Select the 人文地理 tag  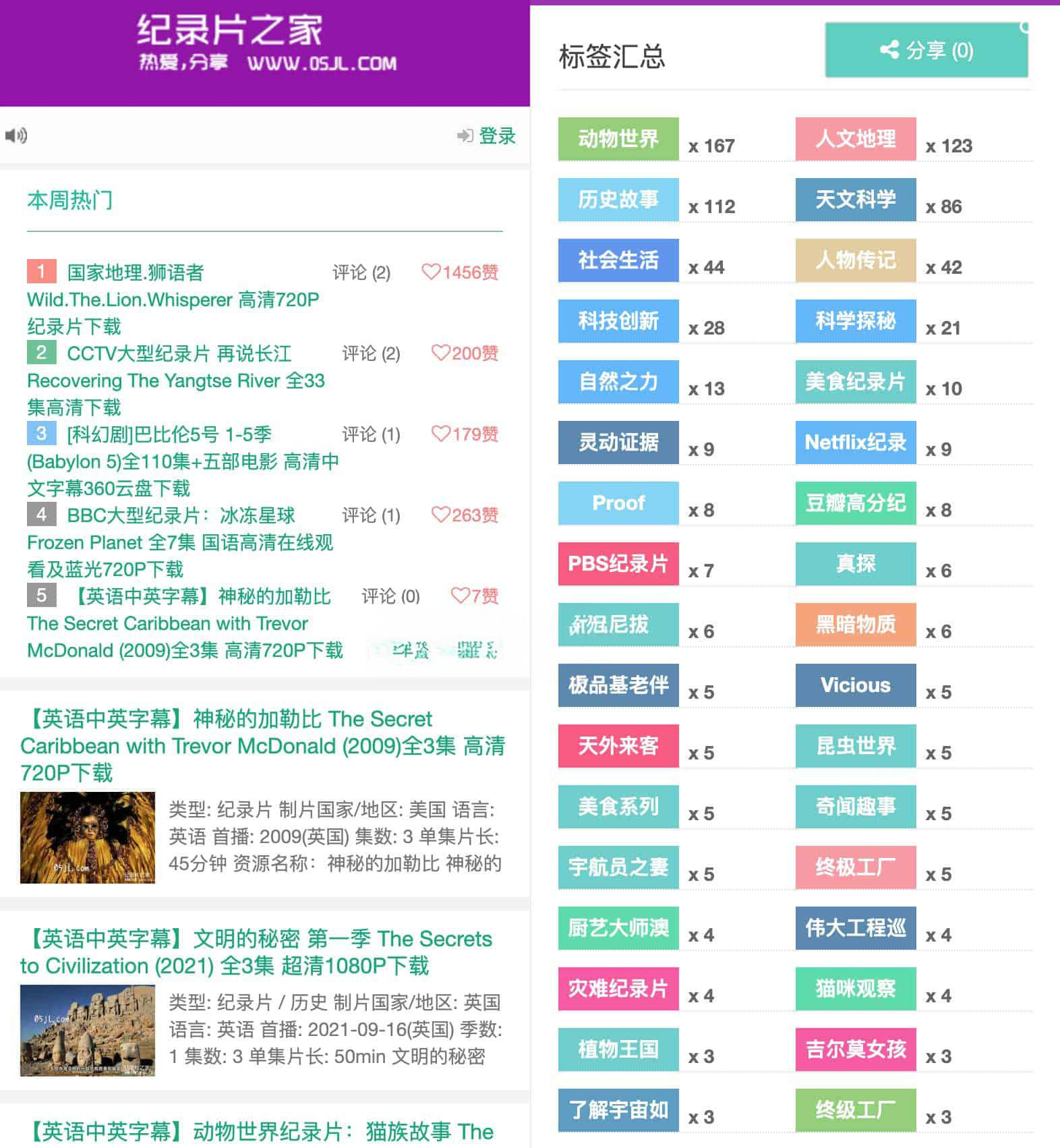[x=856, y=139]
